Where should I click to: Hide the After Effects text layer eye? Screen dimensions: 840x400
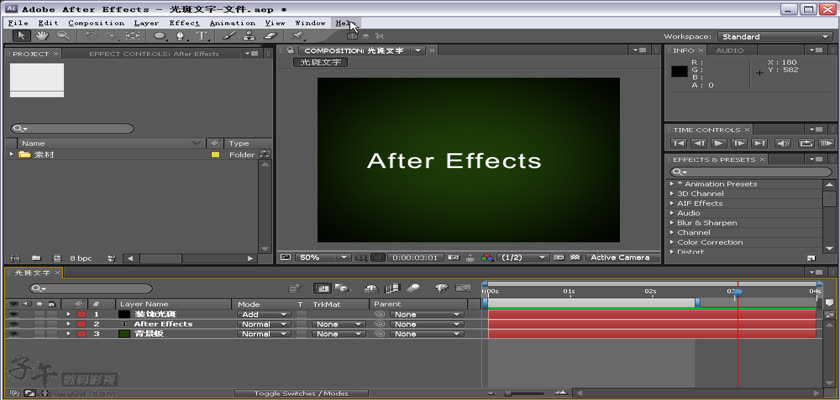point(13,324)
